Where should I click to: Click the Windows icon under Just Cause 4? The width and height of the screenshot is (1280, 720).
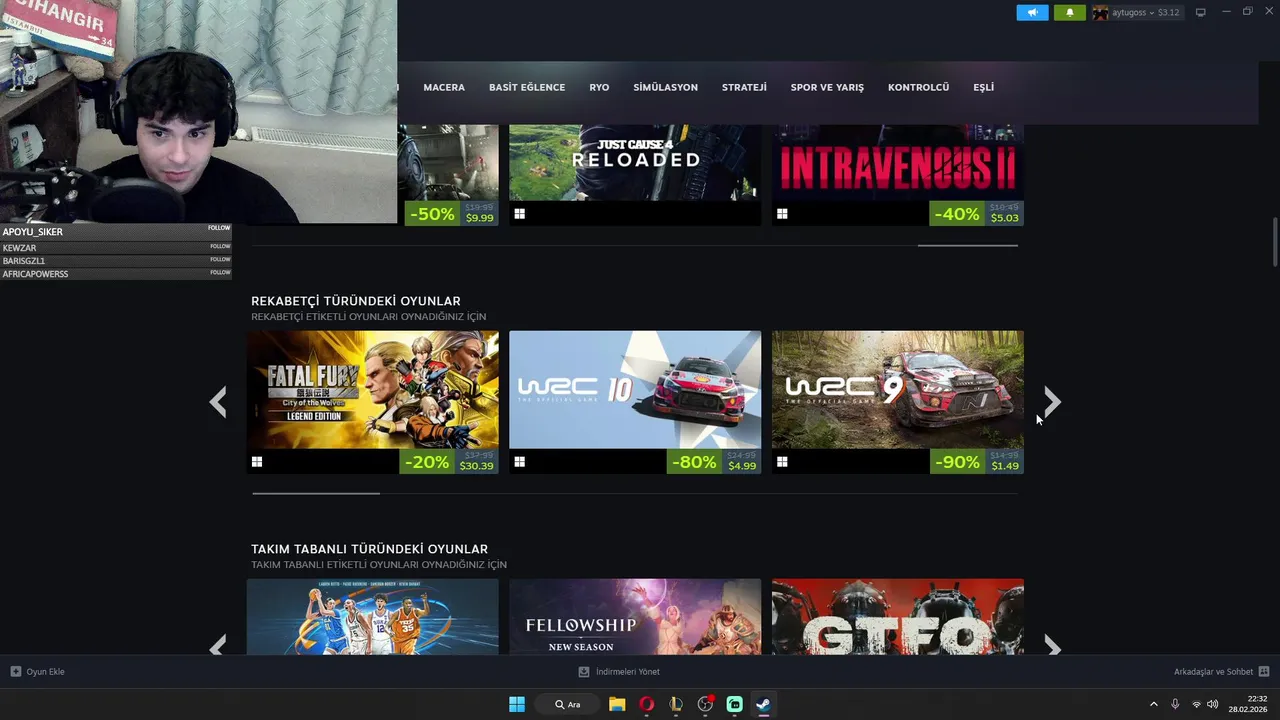519,214
